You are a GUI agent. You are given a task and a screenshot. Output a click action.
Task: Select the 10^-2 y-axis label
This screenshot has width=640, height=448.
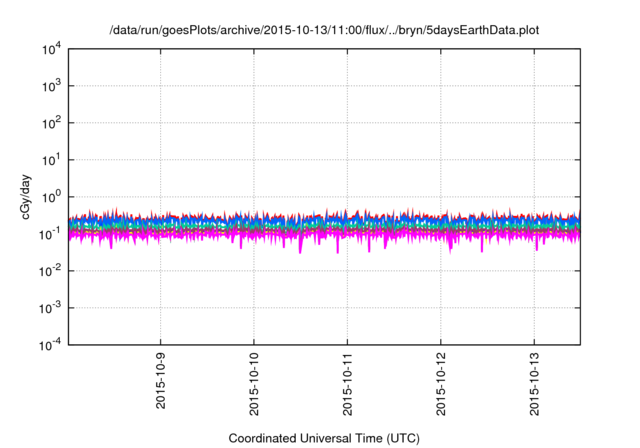point(51,272)
